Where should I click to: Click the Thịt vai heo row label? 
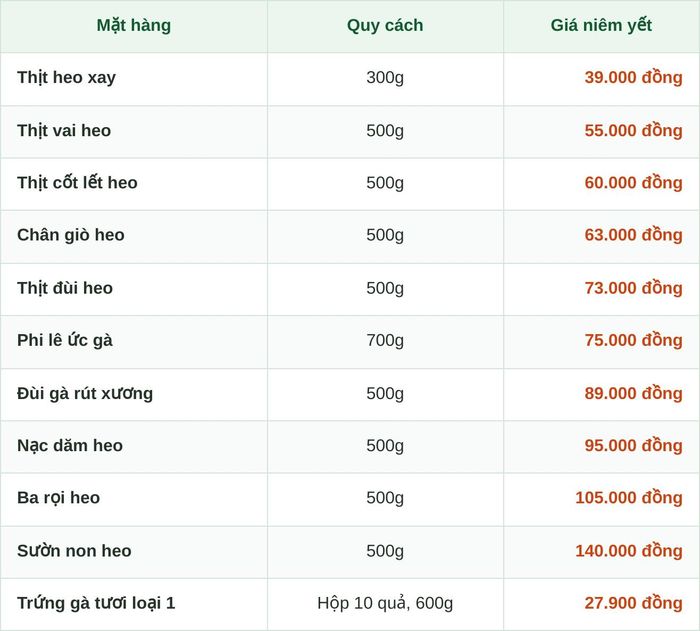coord(64,130)
